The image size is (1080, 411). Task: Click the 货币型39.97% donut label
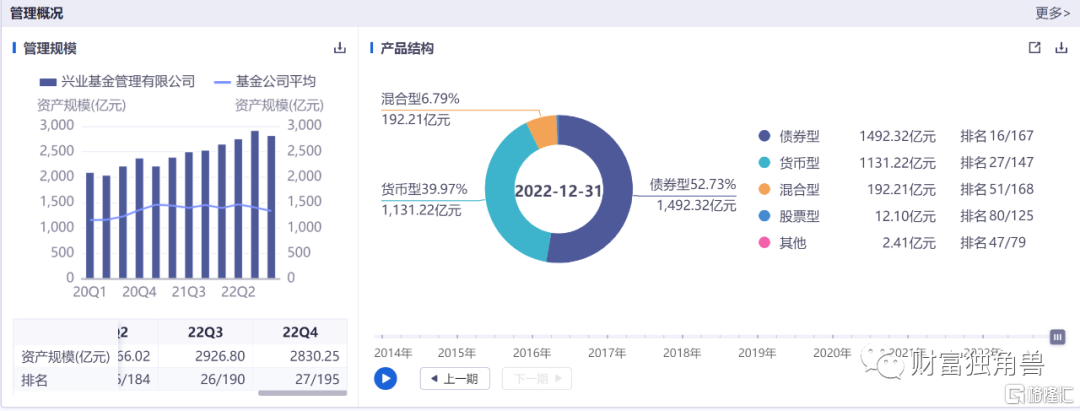tap(424, 189)
